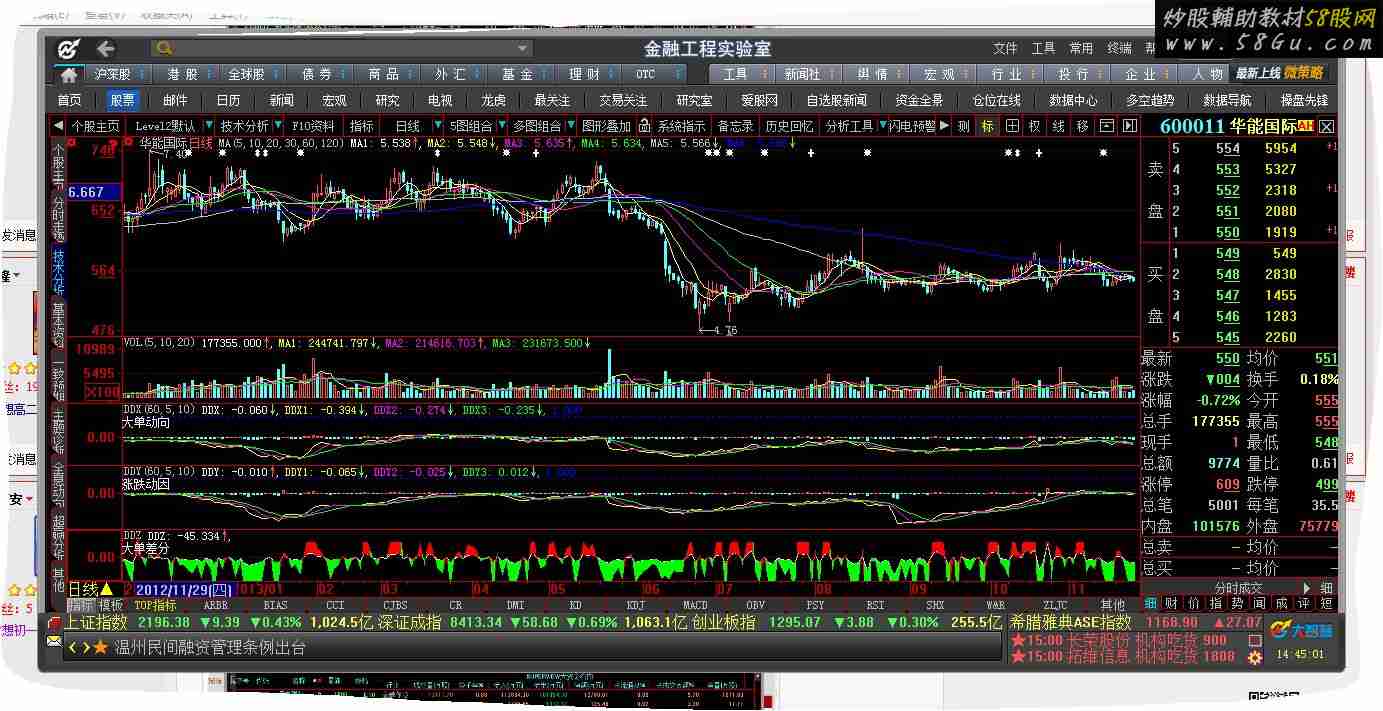This screenshot has width=1383, height=711.
Task: Toggle the 测 tool button
Action: tap(963, 126)
